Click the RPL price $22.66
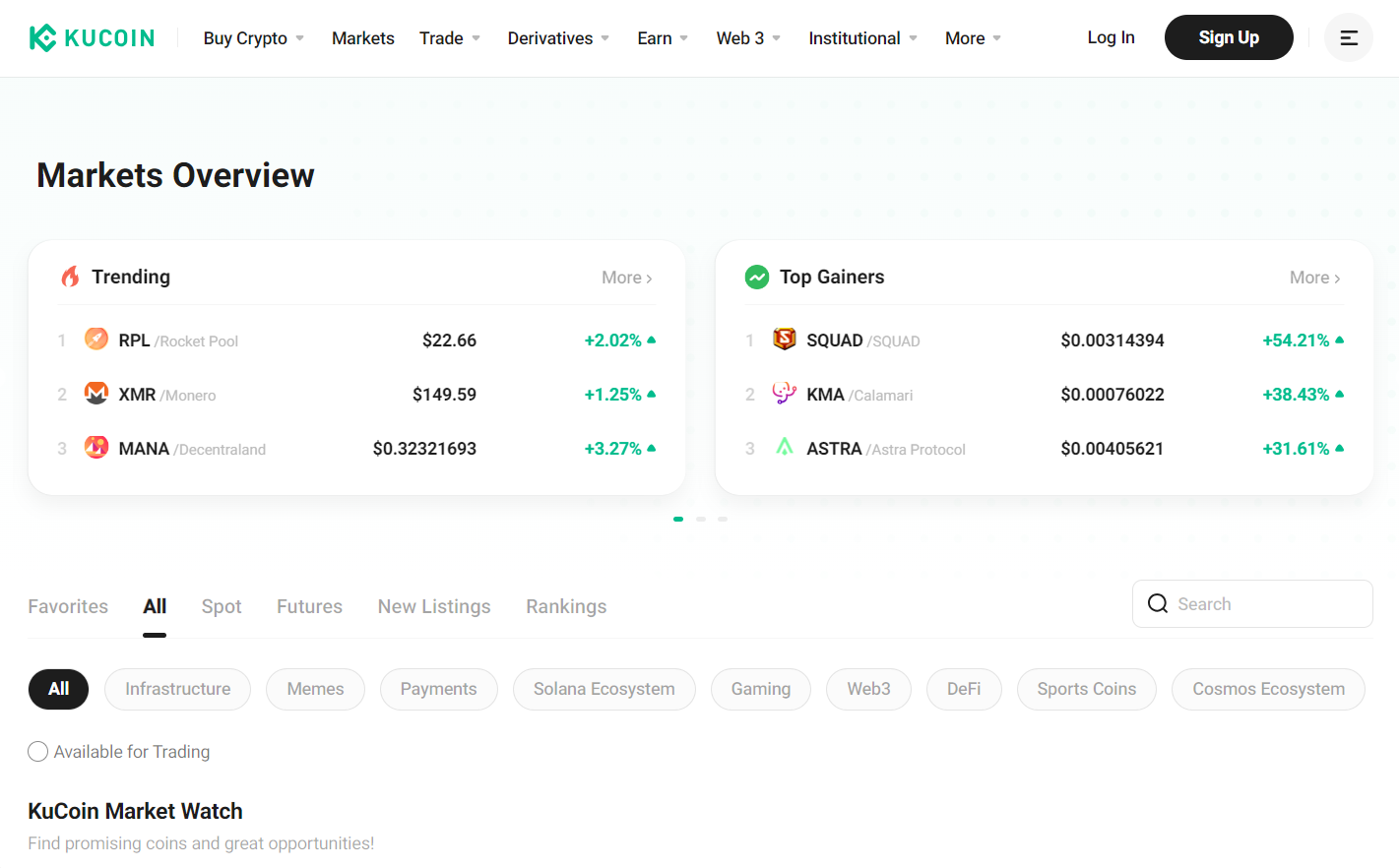 449,341
